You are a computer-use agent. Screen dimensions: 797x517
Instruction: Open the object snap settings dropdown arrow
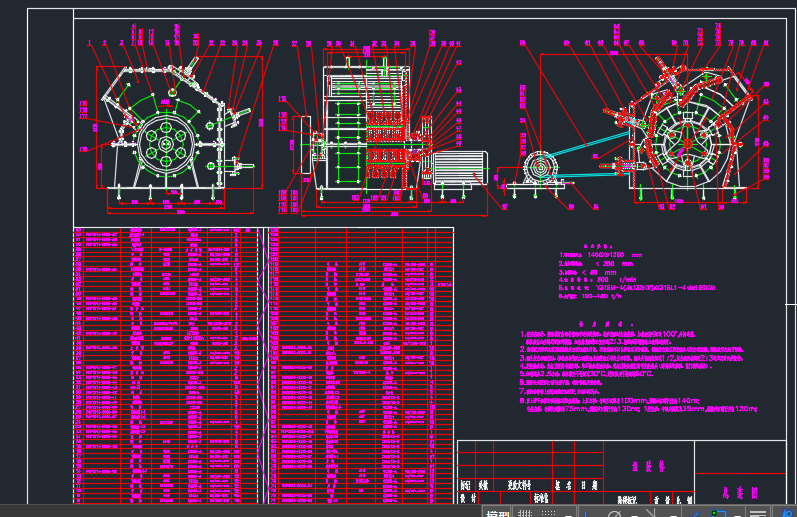[735, 513]
